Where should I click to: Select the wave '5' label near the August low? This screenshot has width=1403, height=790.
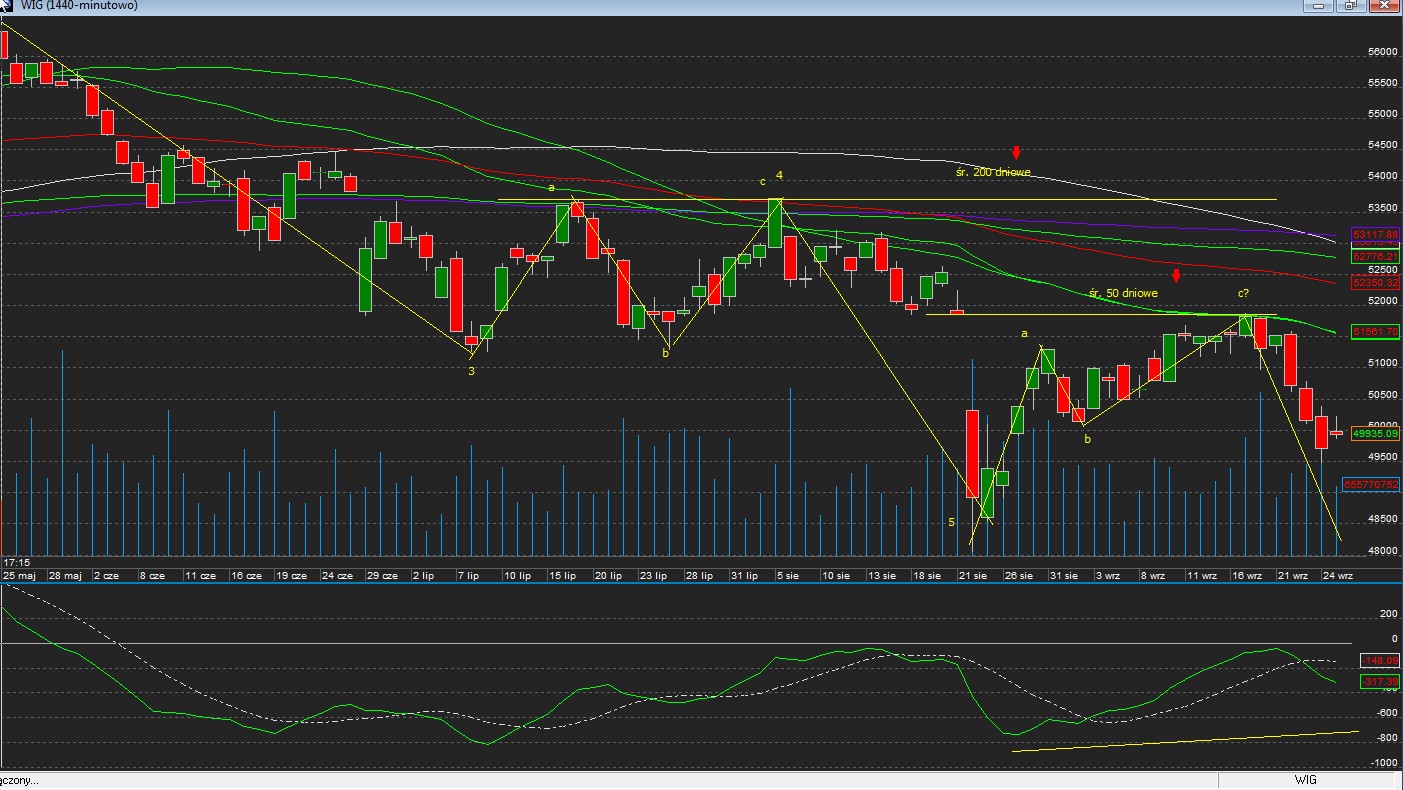point(952,523)
